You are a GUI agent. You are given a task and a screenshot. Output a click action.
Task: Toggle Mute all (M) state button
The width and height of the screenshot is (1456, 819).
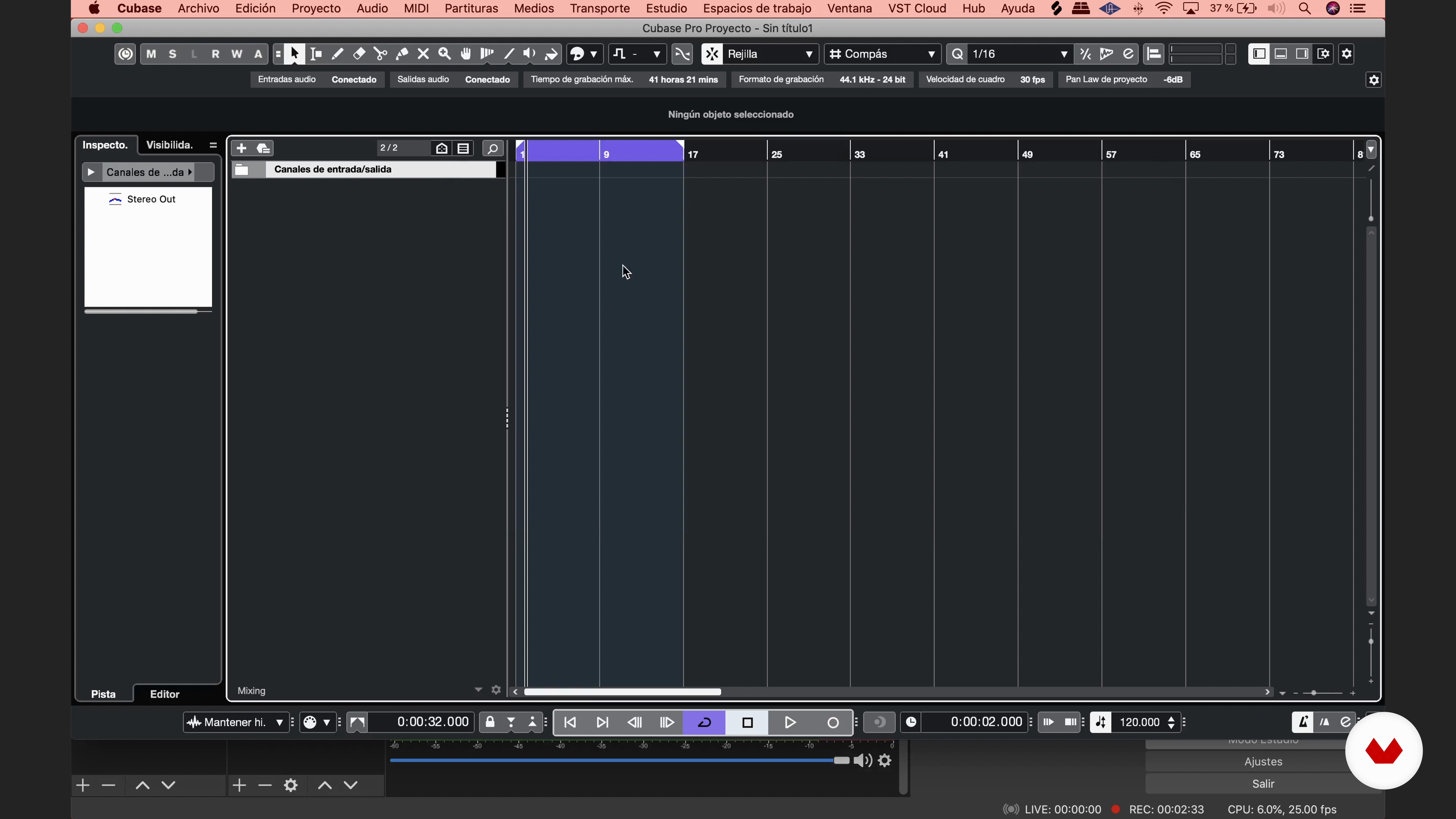pos(151,54)
